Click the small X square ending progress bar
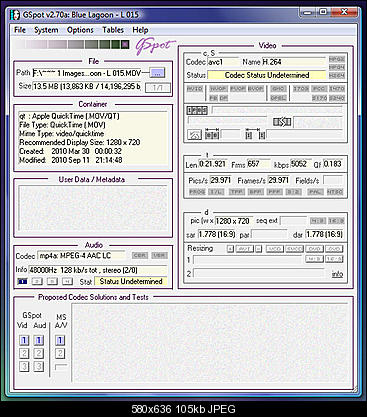Screen dimensions: 367x417 125,44
